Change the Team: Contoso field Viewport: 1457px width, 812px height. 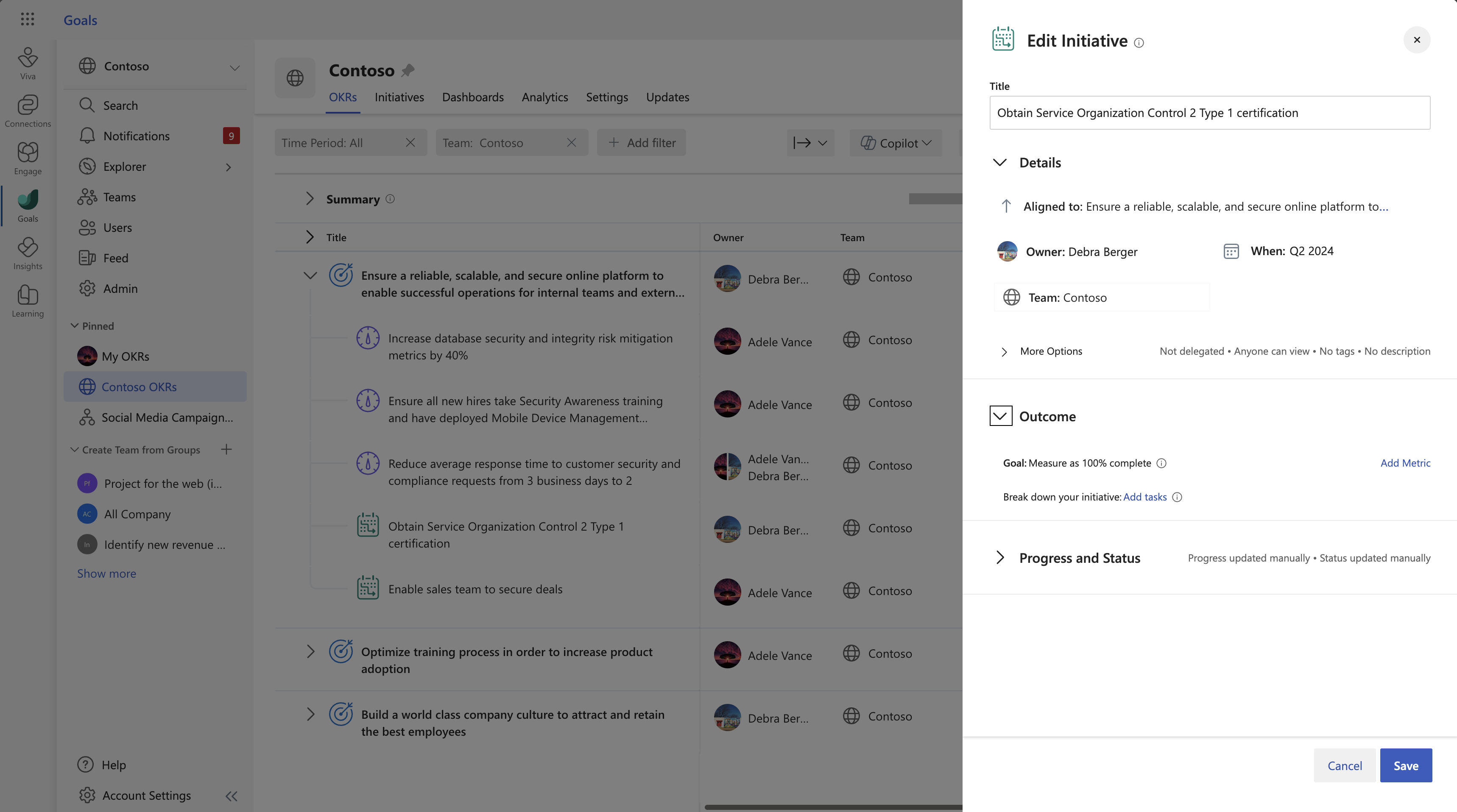[x=1101, y=298]
